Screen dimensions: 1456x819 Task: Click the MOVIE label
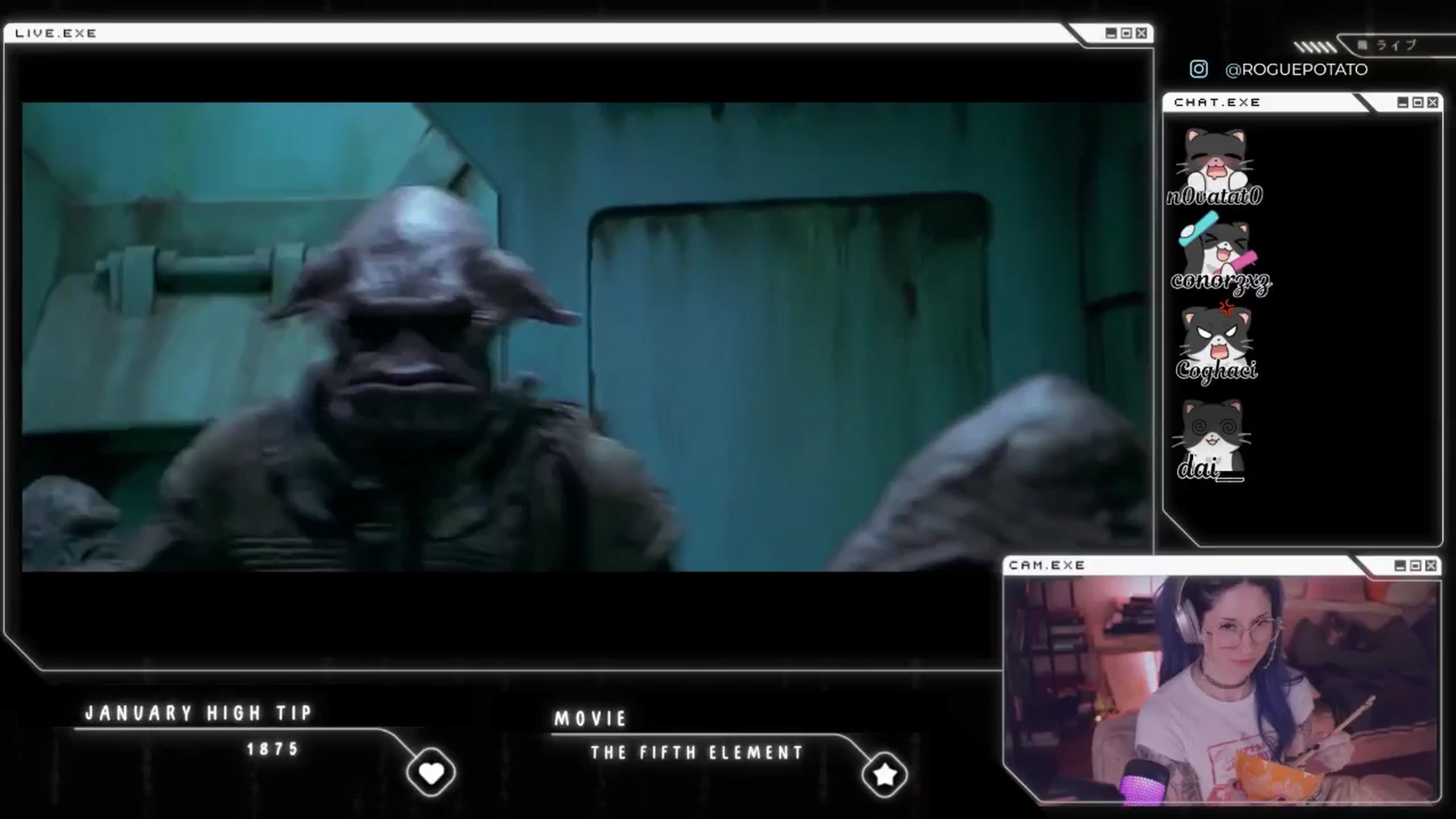click(x=591, y=718)
